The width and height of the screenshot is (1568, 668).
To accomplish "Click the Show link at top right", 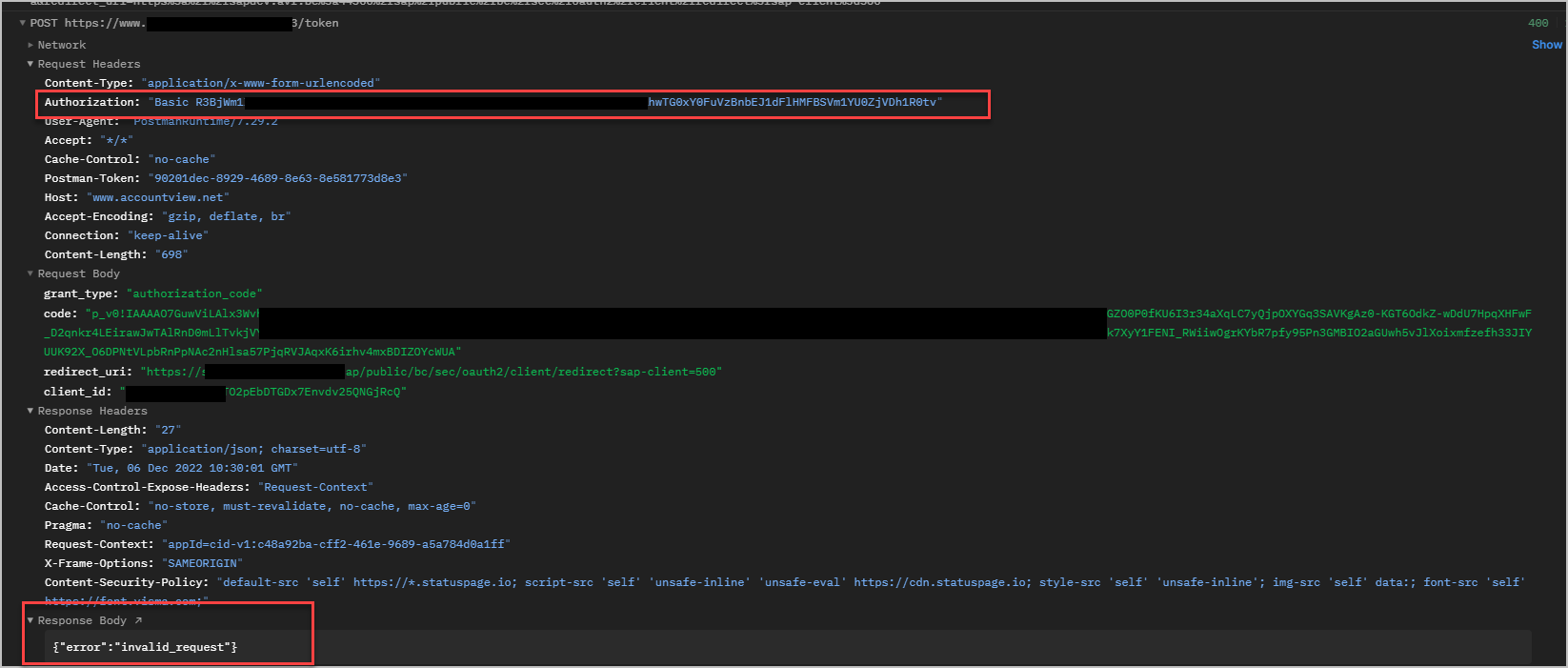I will pyautogui.click(x=1546, y=45).
